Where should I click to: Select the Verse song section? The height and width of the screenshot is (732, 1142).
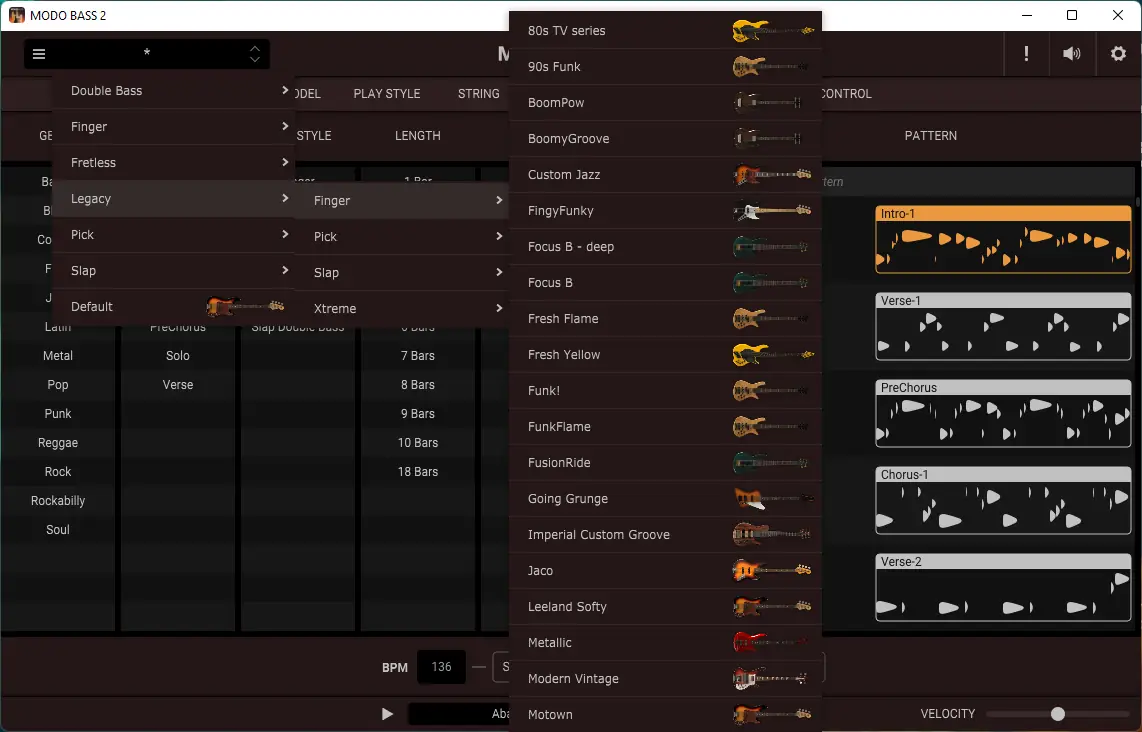coord(178,385)
